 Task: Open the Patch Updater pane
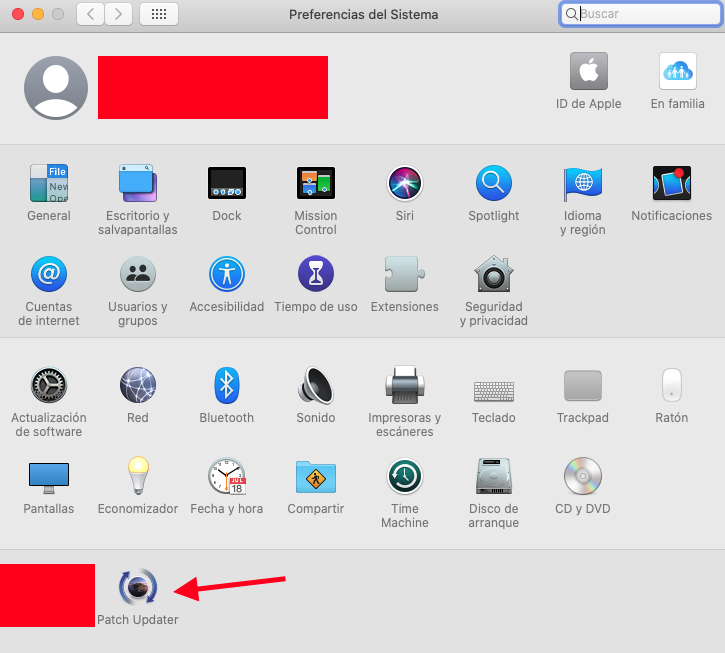click(138, 587)
